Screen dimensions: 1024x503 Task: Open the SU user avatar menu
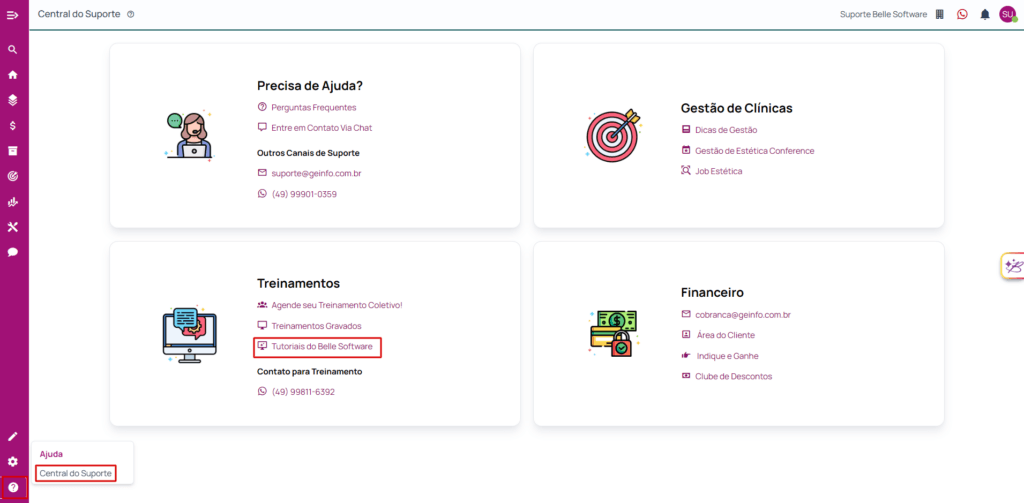pos(1007,14)
